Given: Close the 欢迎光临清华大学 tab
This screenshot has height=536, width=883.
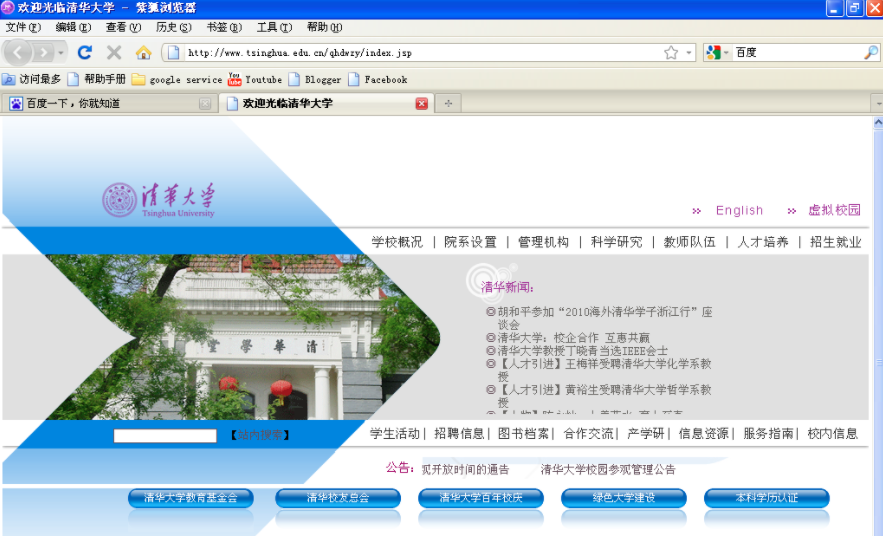Looking at the screenshot, I should [x=421, y=104].
